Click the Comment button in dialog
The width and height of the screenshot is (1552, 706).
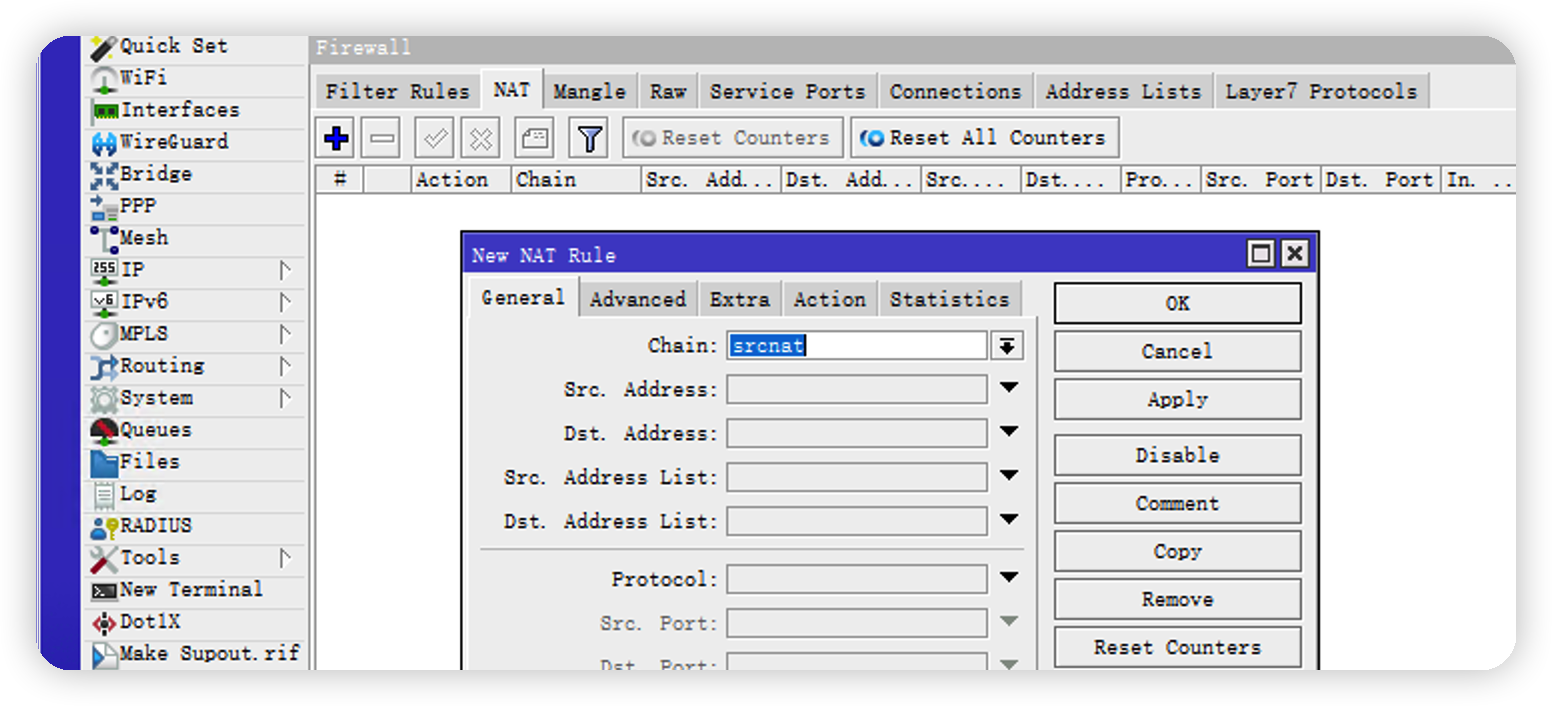(x=1177, y=503)
